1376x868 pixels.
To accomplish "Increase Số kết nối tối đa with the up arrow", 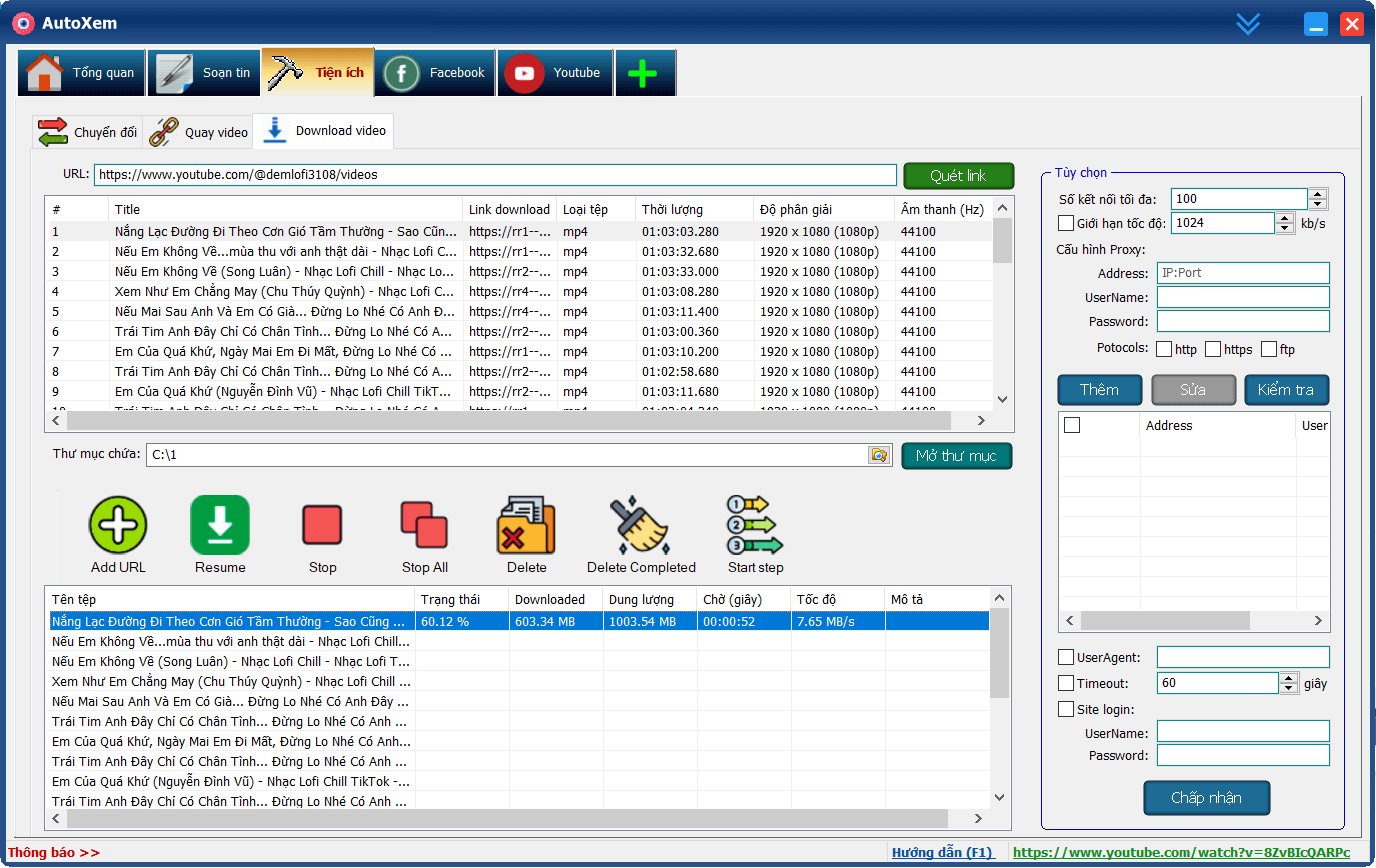I will [x=1317, y=194].
